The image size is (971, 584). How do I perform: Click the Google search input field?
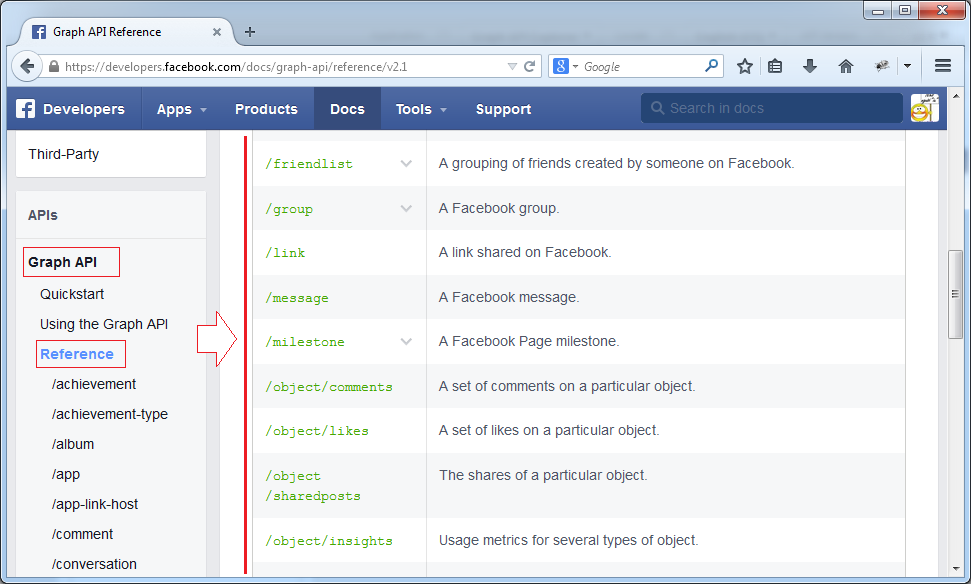tap(642, 66)
